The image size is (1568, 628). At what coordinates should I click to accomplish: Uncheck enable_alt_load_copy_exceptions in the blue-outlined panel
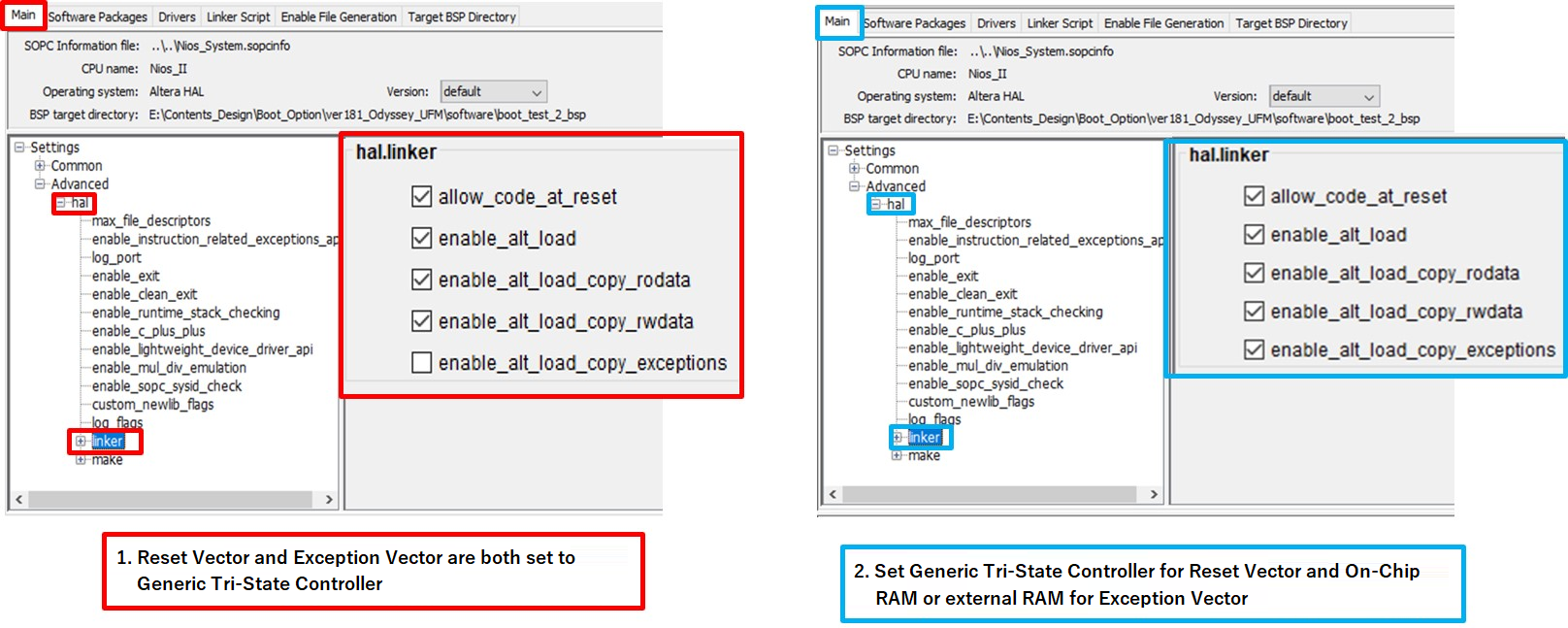click(1254, 349)
